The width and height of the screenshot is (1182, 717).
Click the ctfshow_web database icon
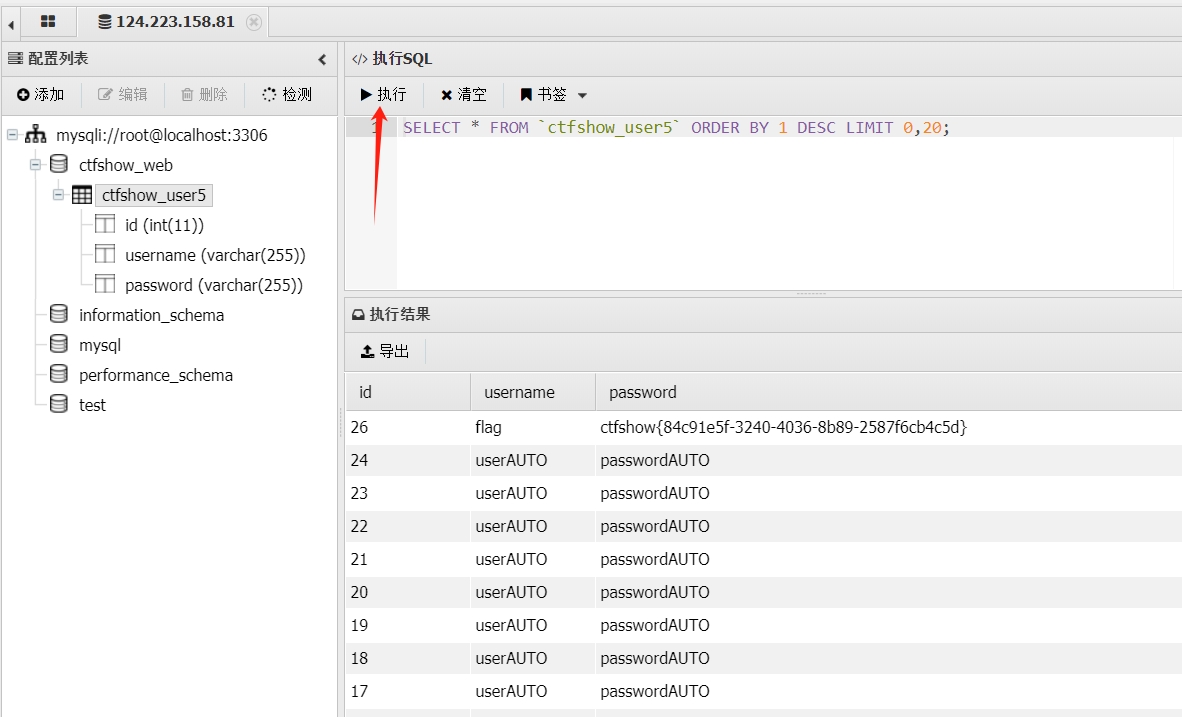pos(59,164)
